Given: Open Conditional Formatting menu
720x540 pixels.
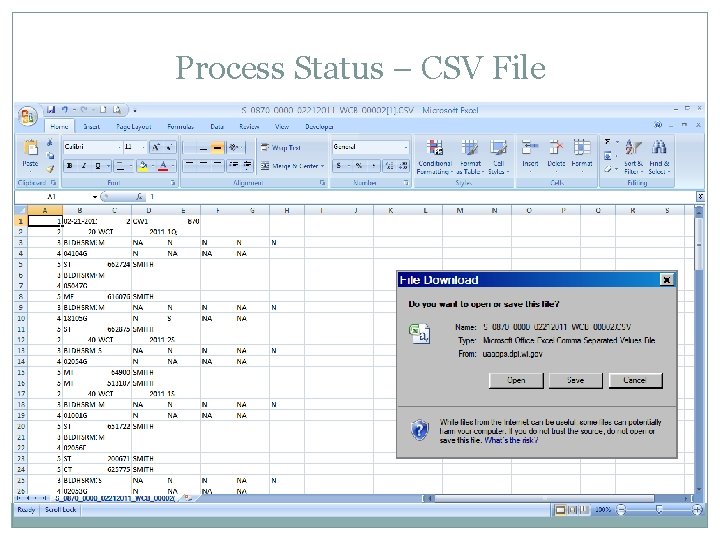Looking at the screenshot, I should tap(435, 157).
